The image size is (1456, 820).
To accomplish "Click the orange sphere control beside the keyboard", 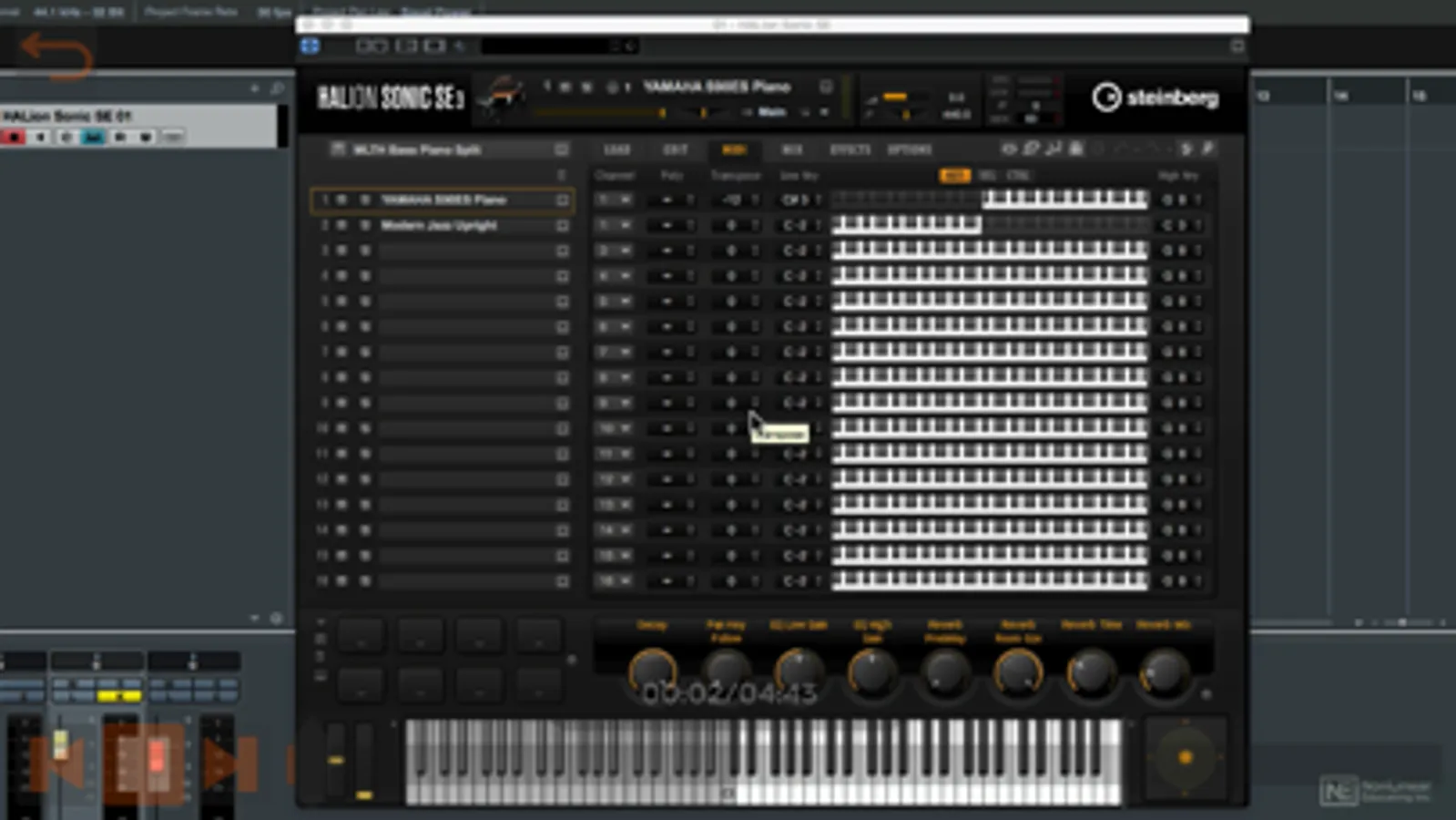I will coord(1185,757).
